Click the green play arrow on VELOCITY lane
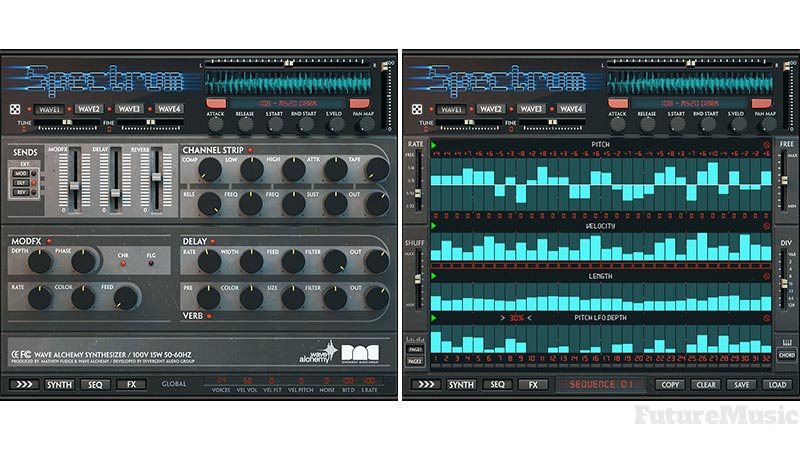Screen dimensions: 800x450 [434, 226]
